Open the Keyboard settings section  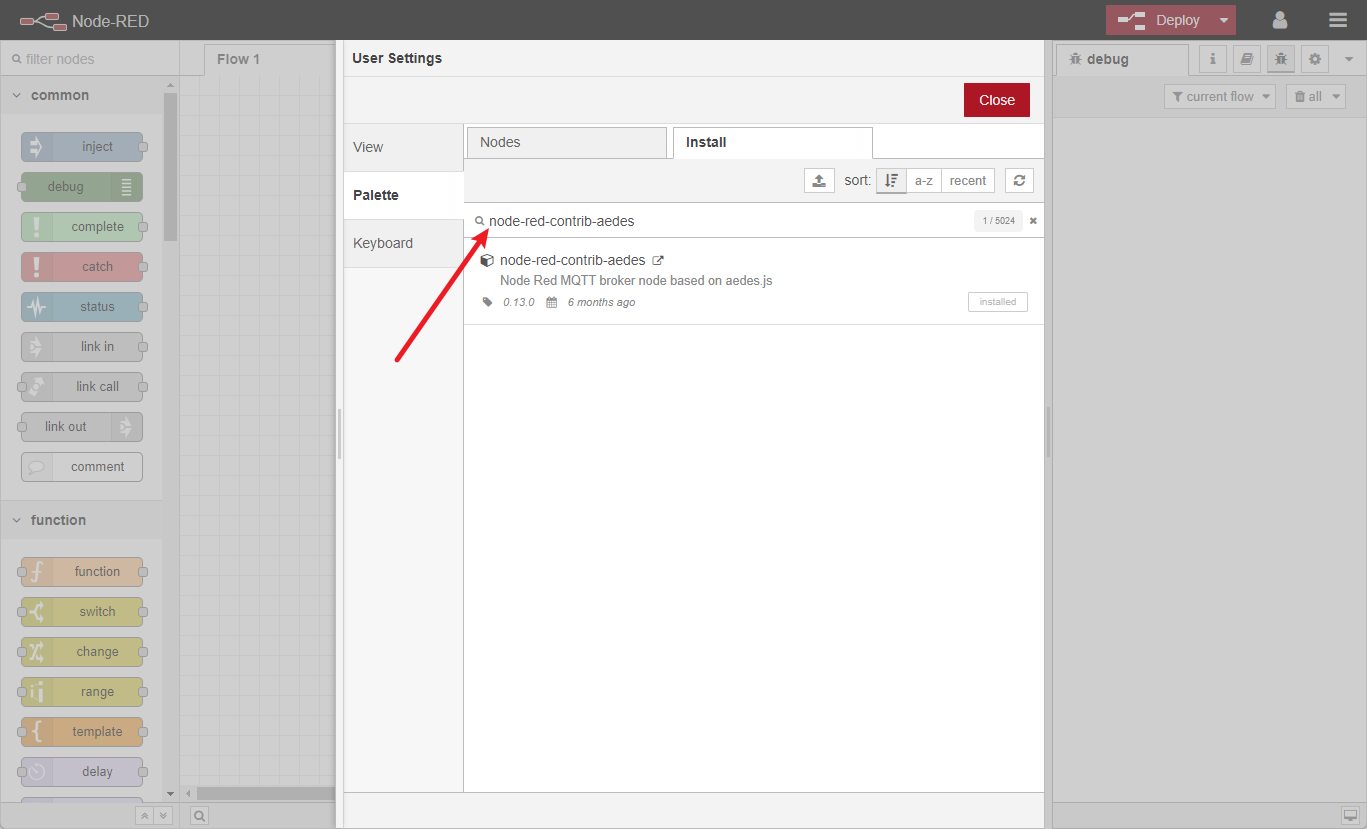coord(404,243)
